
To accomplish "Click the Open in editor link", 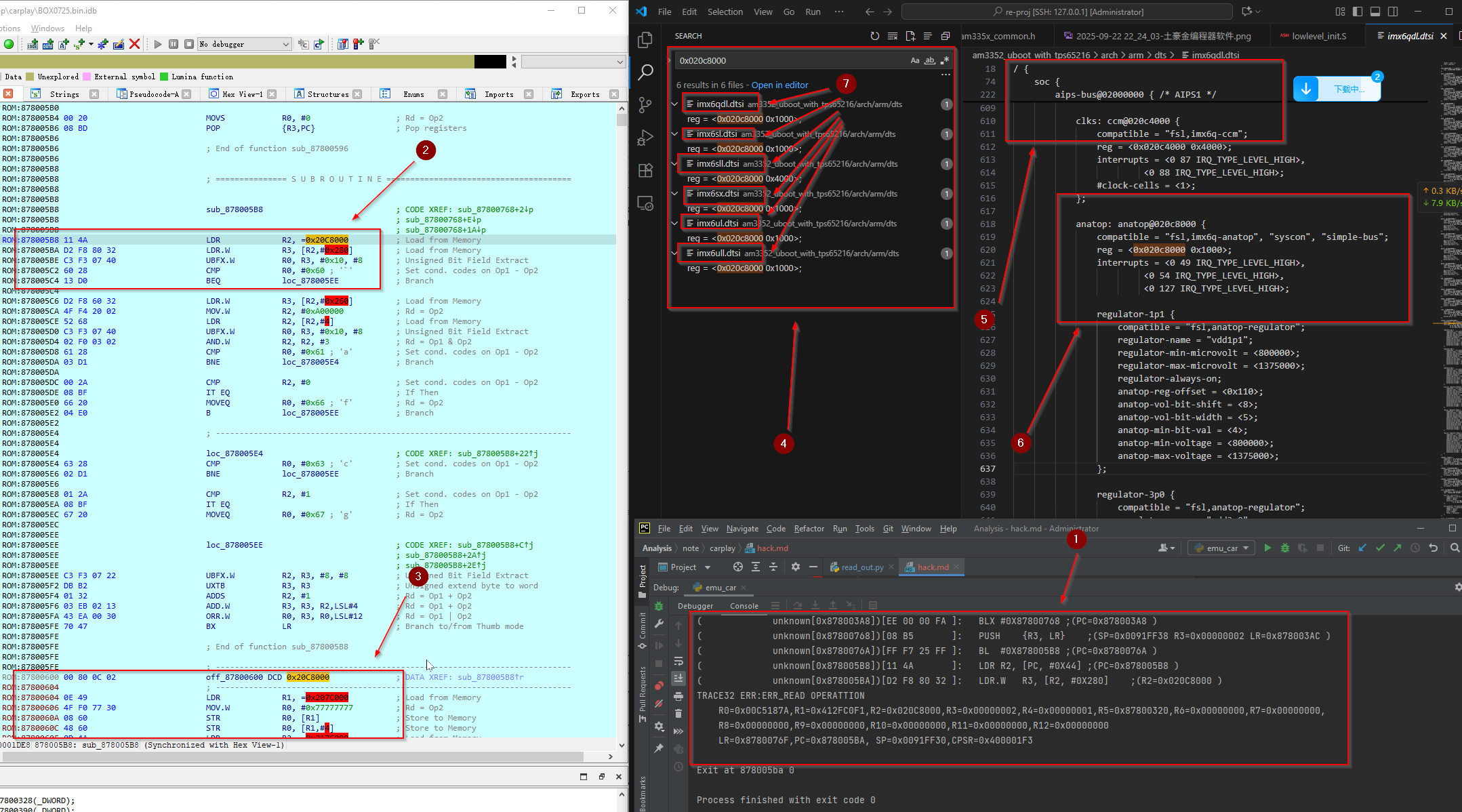I will 779,85.
